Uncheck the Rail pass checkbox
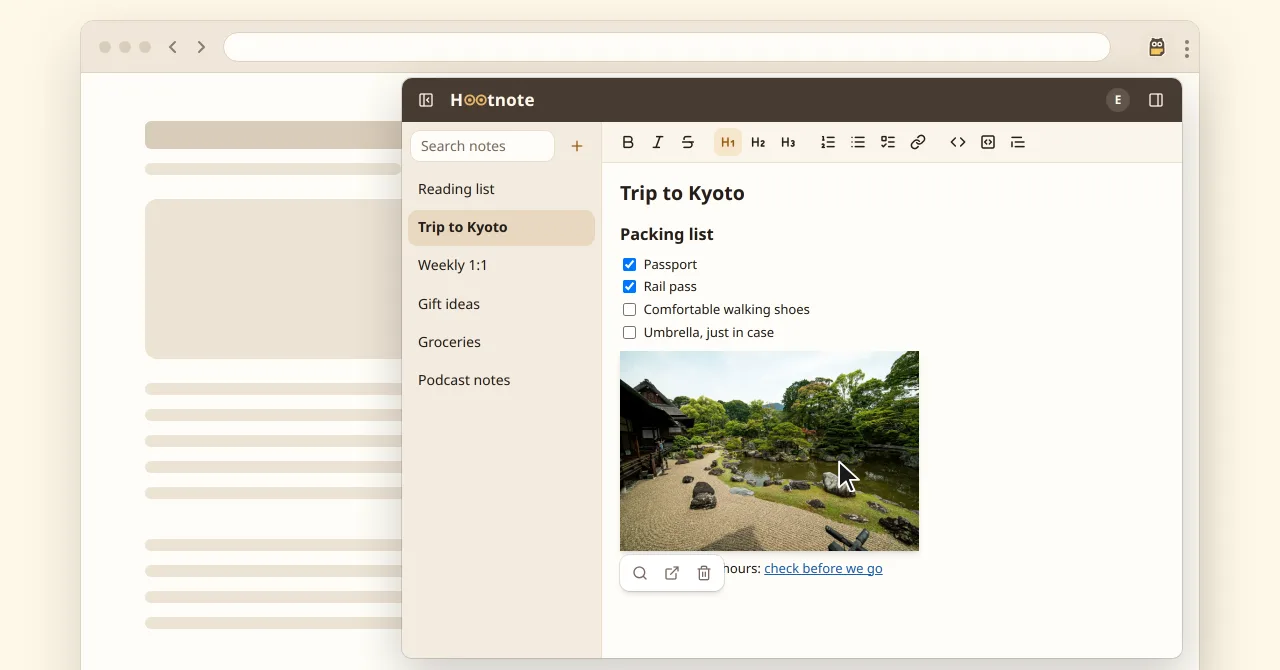 pos(630,287)
